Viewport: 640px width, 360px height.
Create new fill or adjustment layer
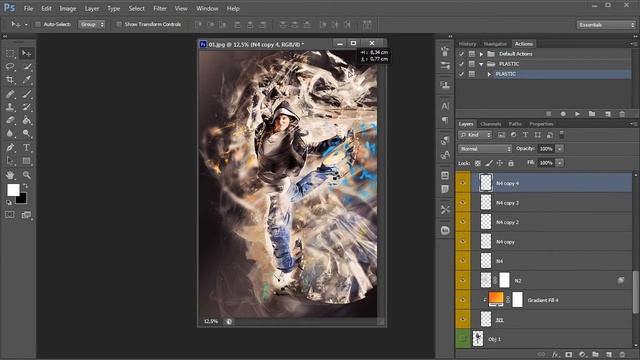[582, 355]
